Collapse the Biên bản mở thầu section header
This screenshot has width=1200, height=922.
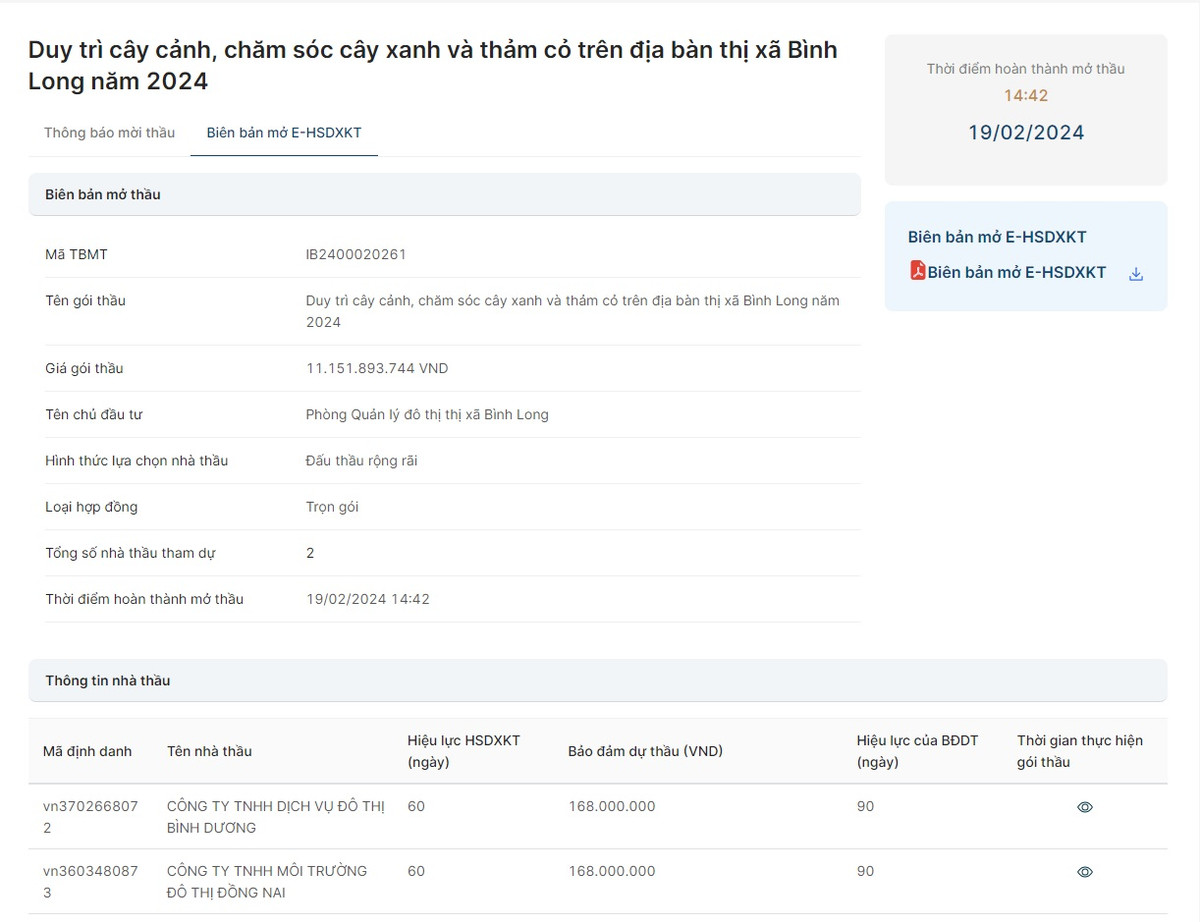(x=444, y=195)
